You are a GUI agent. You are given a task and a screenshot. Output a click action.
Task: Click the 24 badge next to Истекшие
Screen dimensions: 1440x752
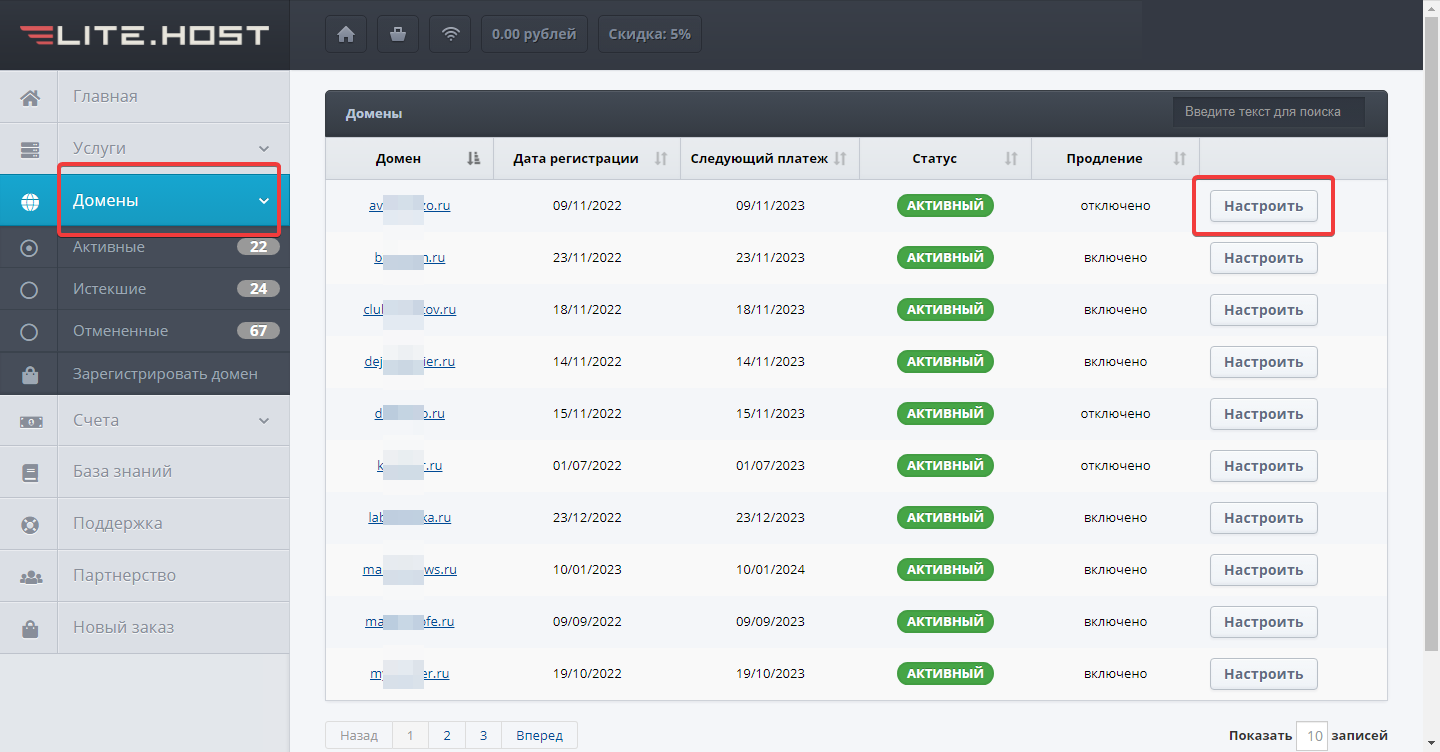(258, 289)
